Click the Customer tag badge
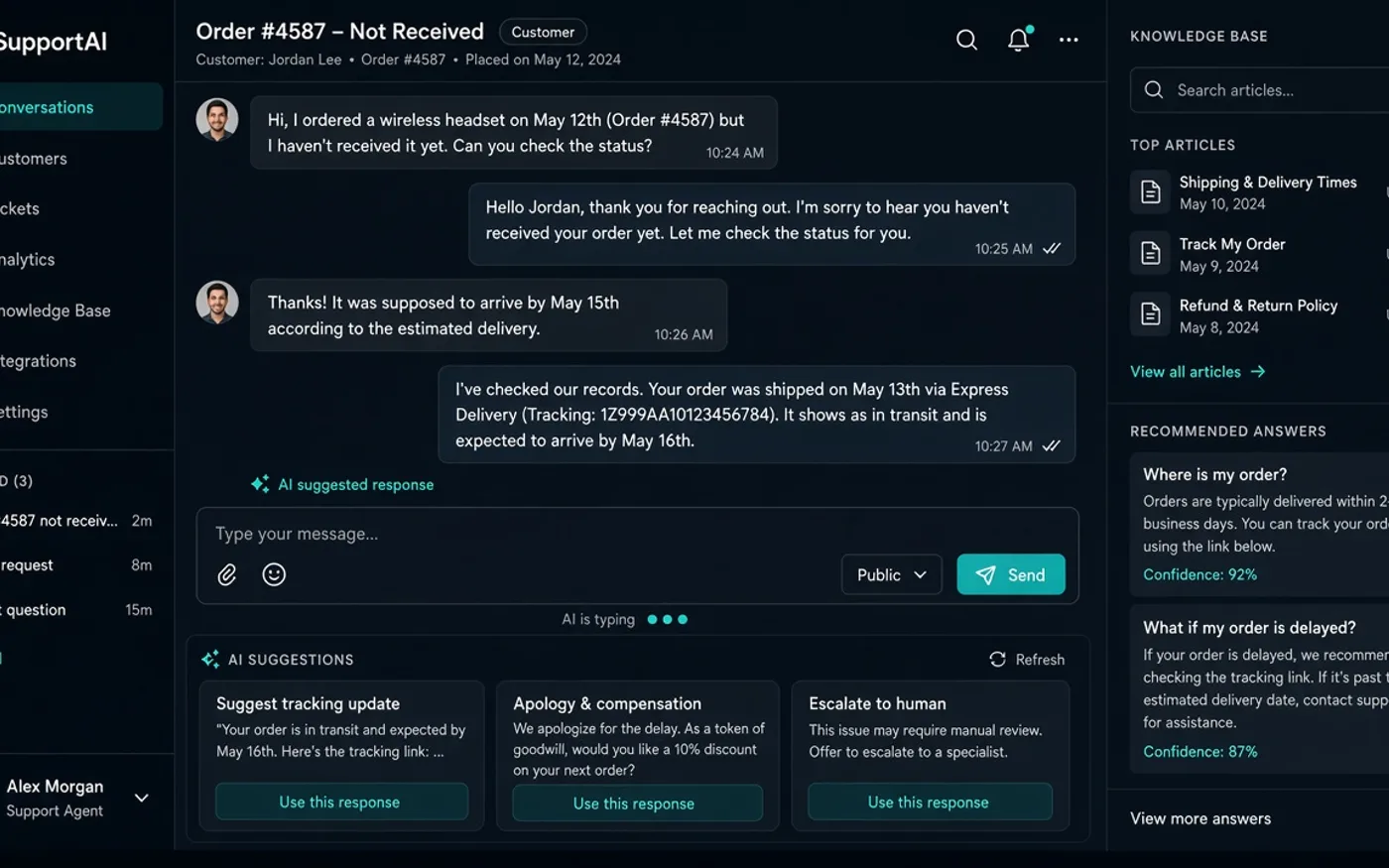The image size is (1389, 868). pyautogui.click(x=543, y=32)
